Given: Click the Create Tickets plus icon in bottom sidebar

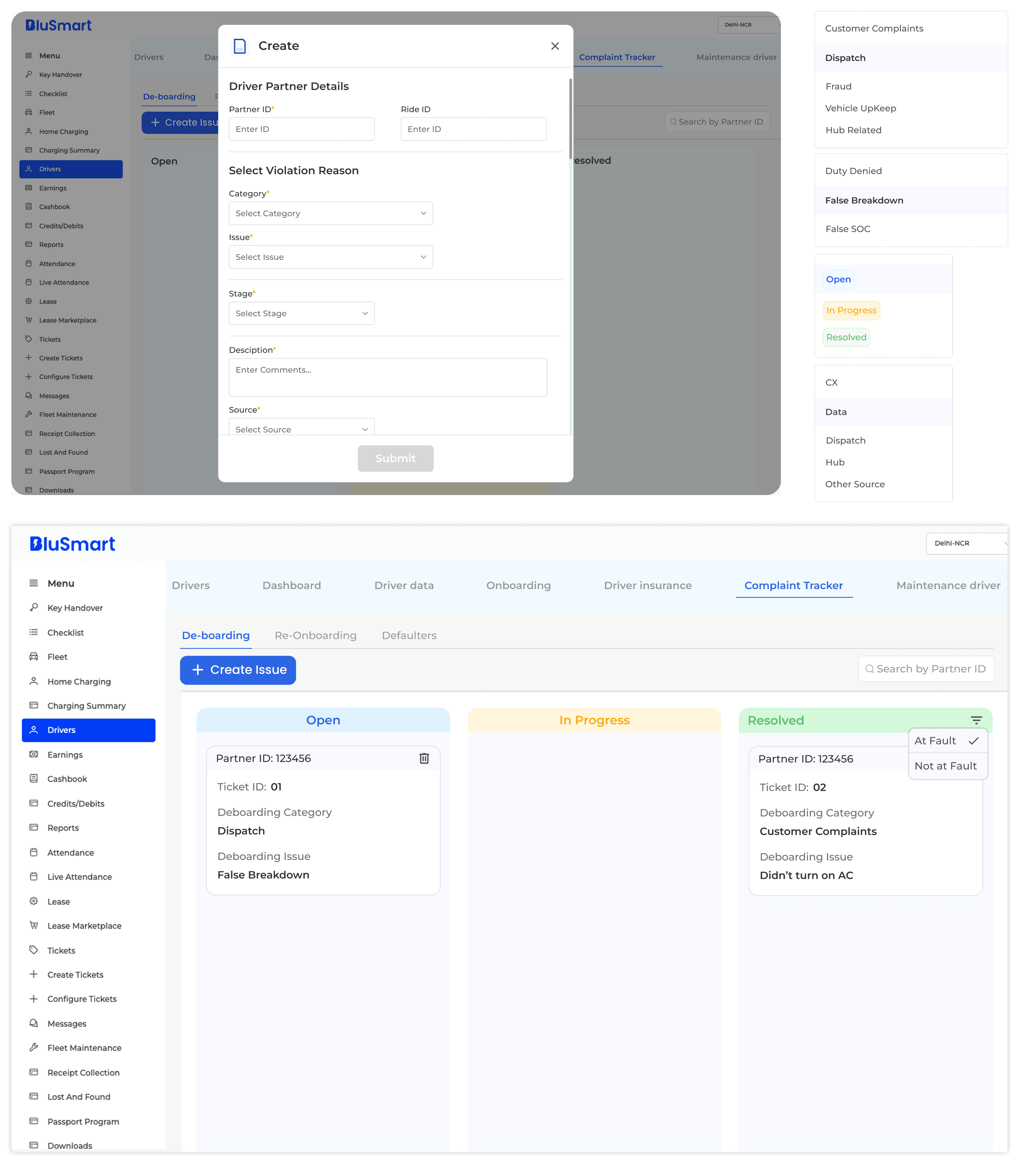Looking at the screenshot, I should [x=34, y=974].
